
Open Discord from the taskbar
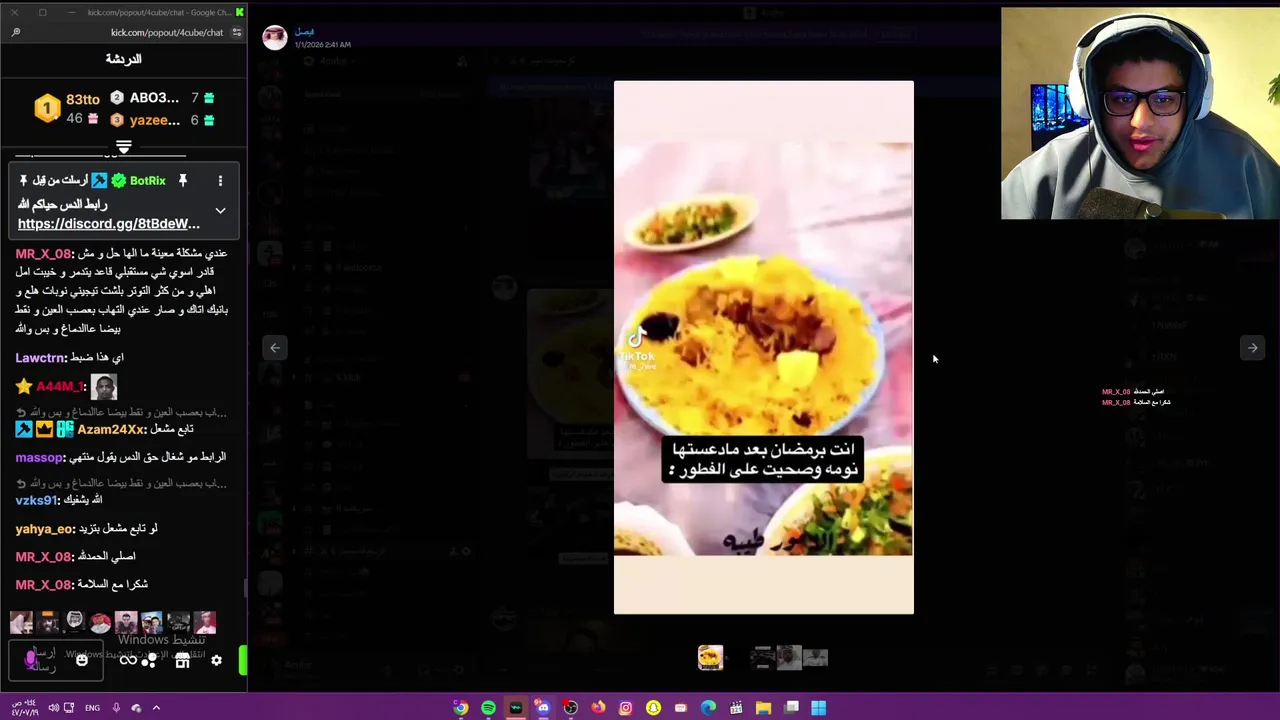coord(543,708)
